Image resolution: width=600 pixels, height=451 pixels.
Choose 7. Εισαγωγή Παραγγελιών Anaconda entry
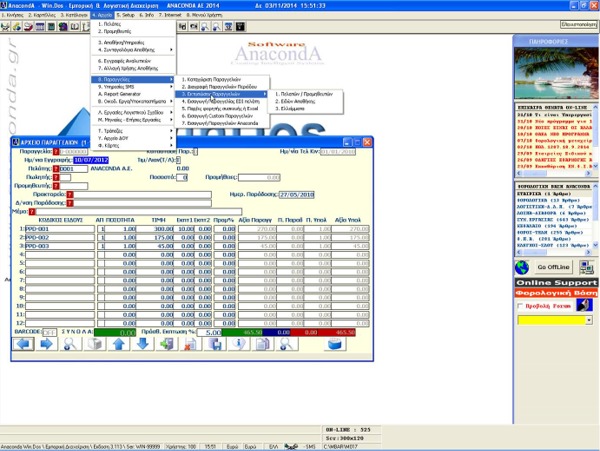[x=222, y=124]
